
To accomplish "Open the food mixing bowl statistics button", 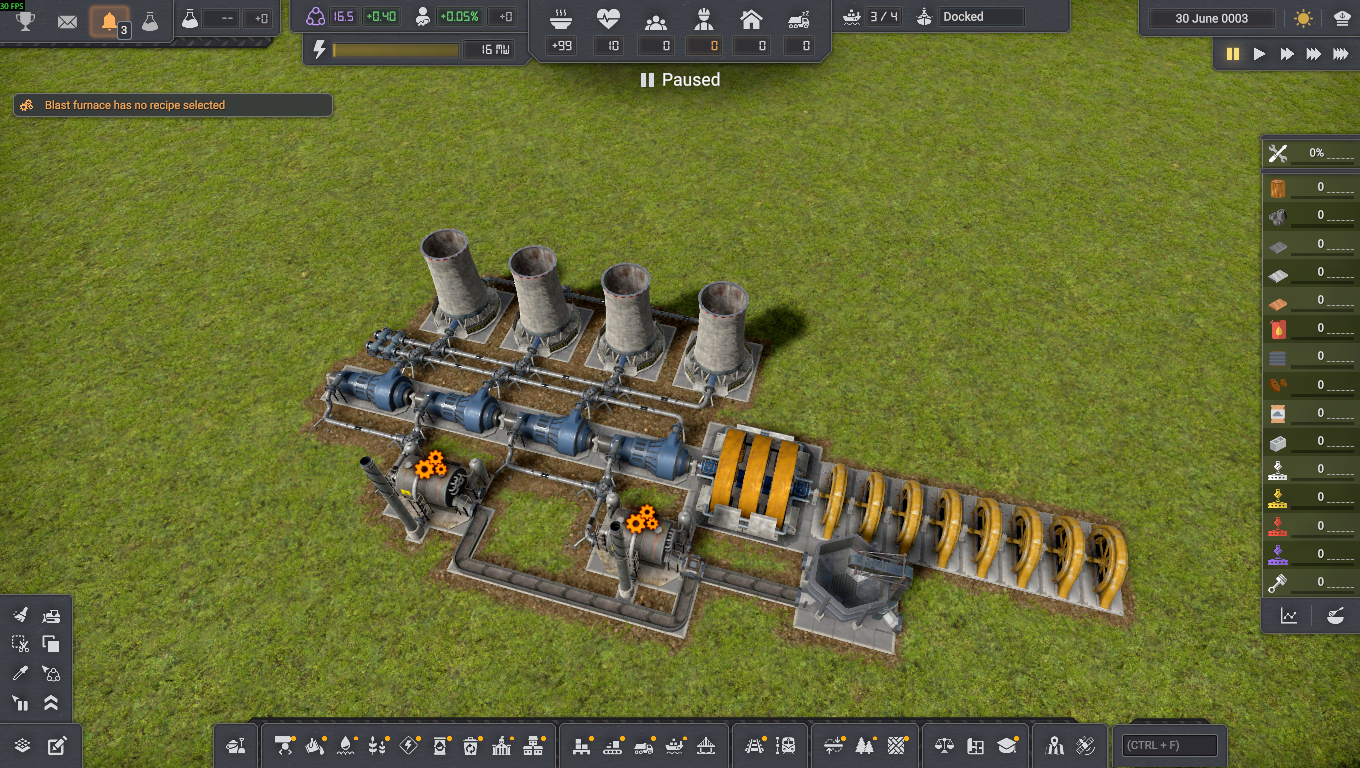I will pyautogui.click(x=1334, y=616).
